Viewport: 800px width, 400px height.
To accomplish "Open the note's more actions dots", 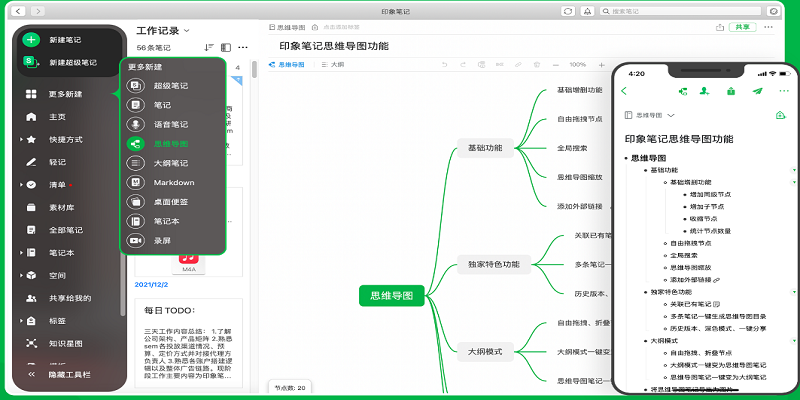I will pyautogui.click(x=768, y=27).
